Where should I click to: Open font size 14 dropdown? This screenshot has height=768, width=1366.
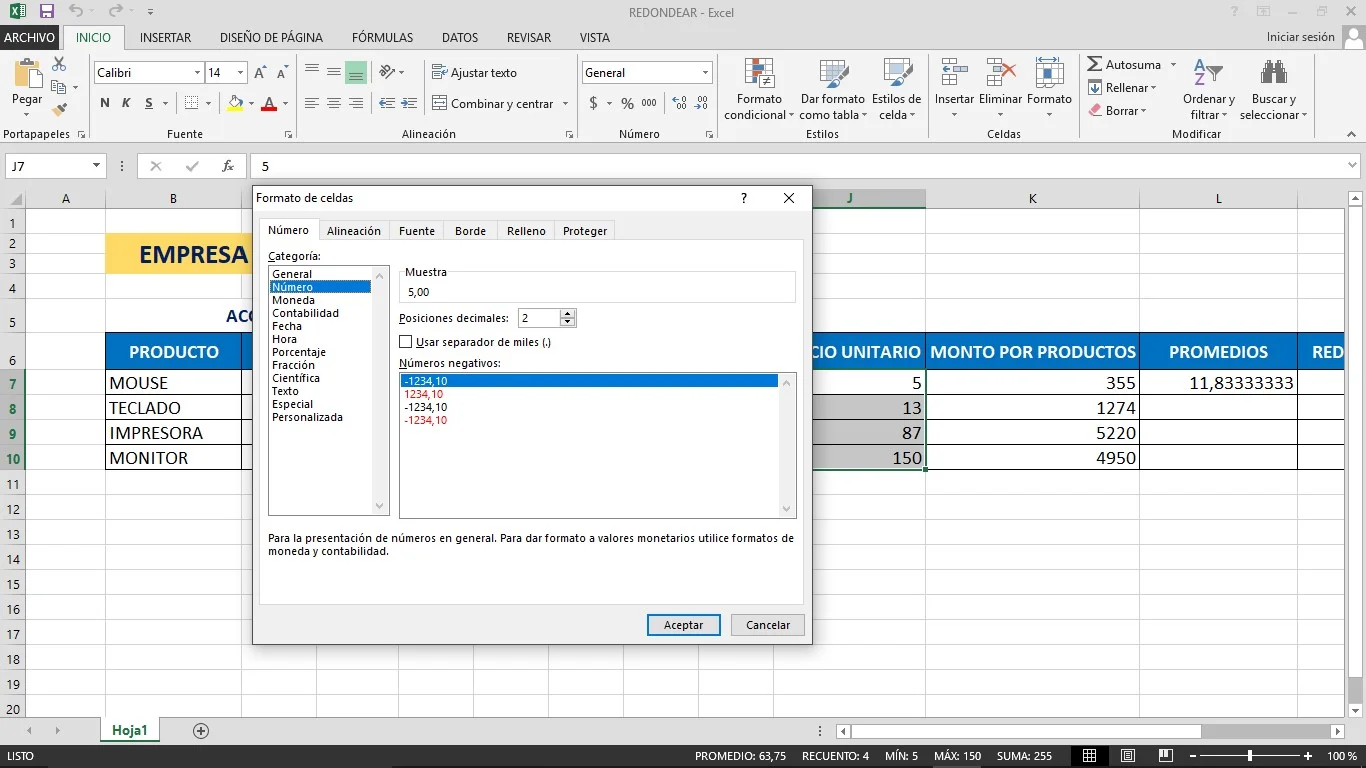coord(241,73)
